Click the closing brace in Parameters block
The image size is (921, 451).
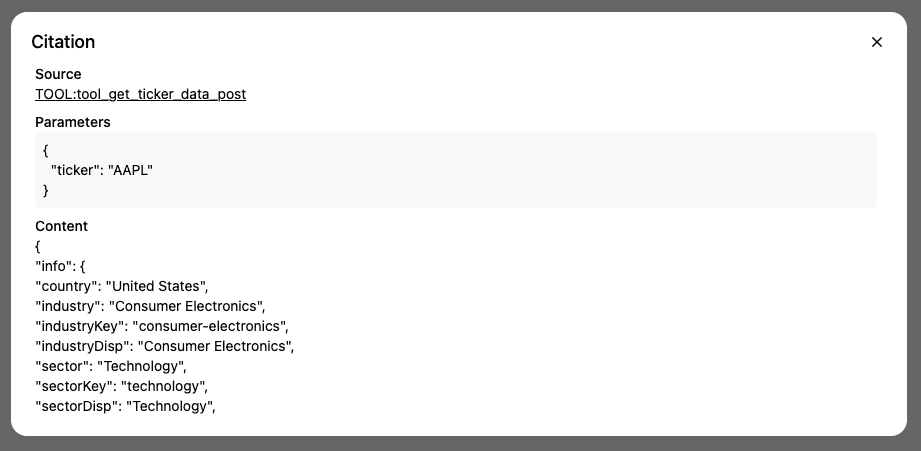tap(46, 190)
